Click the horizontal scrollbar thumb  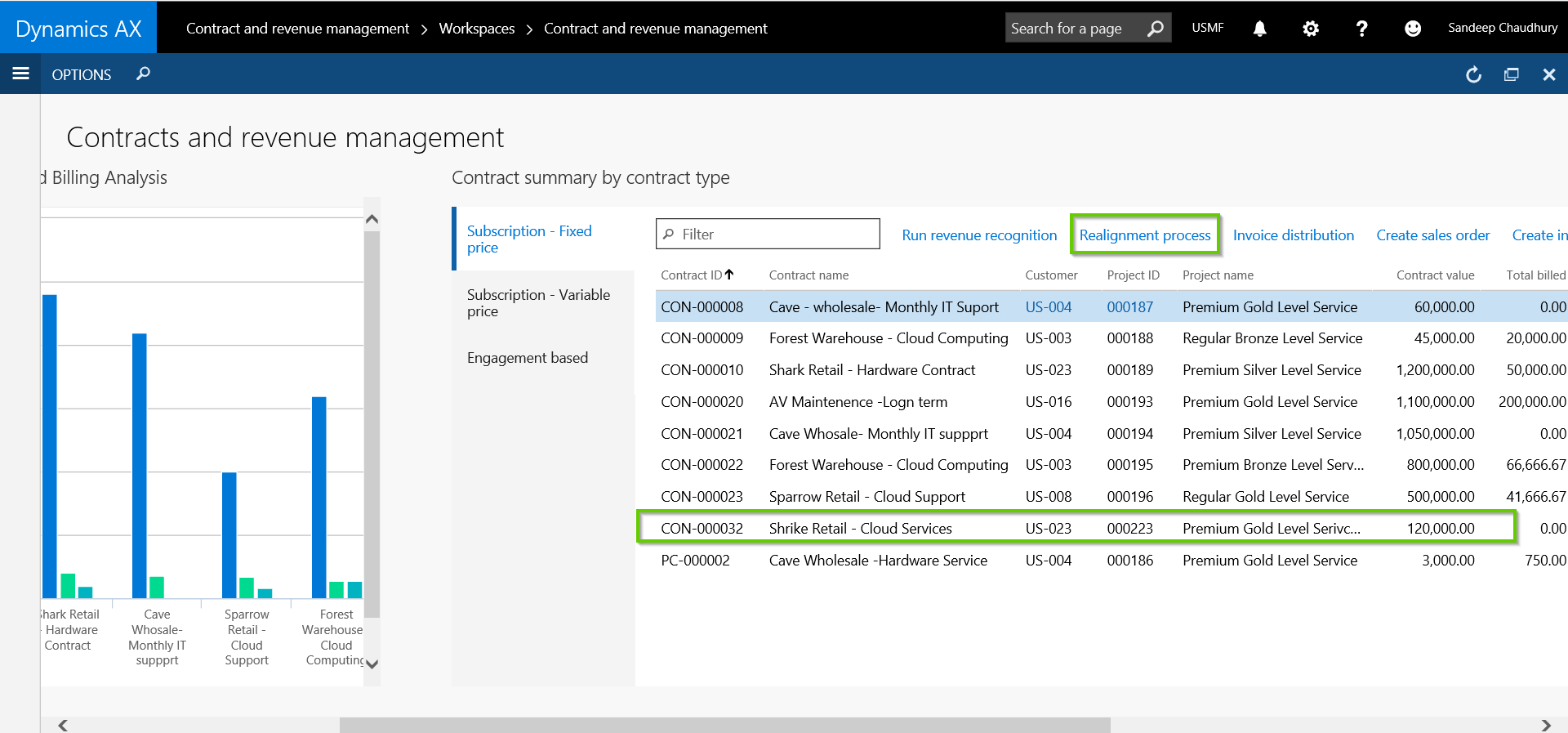(724, 725)
